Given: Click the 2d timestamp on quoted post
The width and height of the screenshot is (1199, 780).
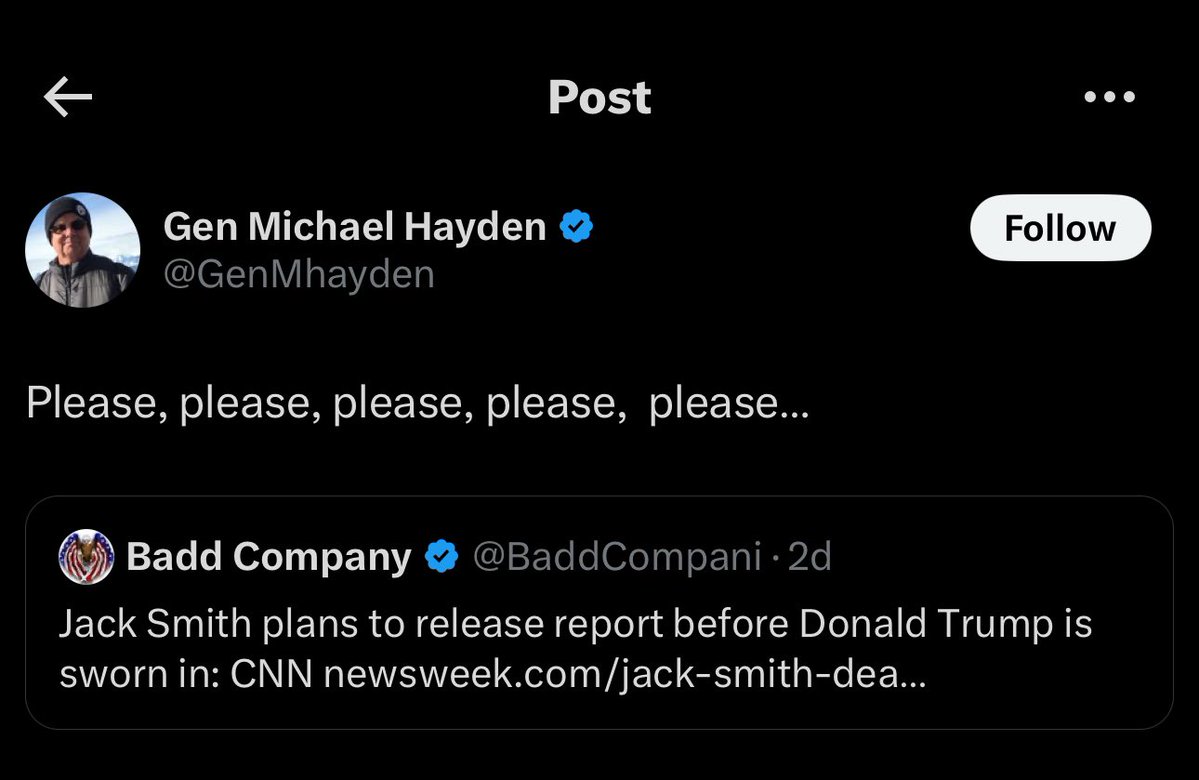Looking at the screenshot, I should tap(809, 557).
